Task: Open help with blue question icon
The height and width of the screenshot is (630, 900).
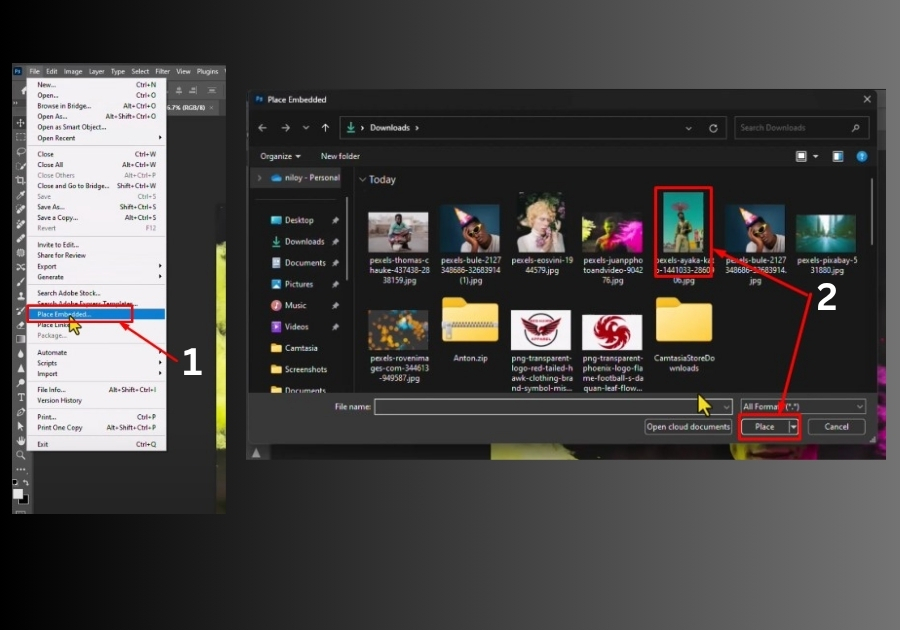Action: [862, 156]
